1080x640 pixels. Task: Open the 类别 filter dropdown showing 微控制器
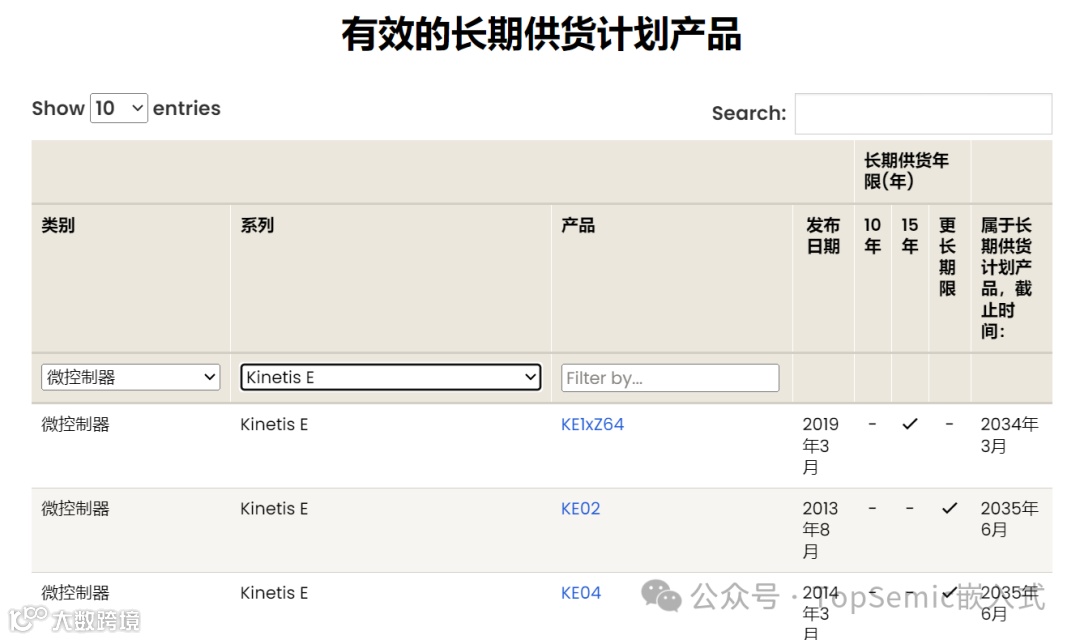[131, 378]
